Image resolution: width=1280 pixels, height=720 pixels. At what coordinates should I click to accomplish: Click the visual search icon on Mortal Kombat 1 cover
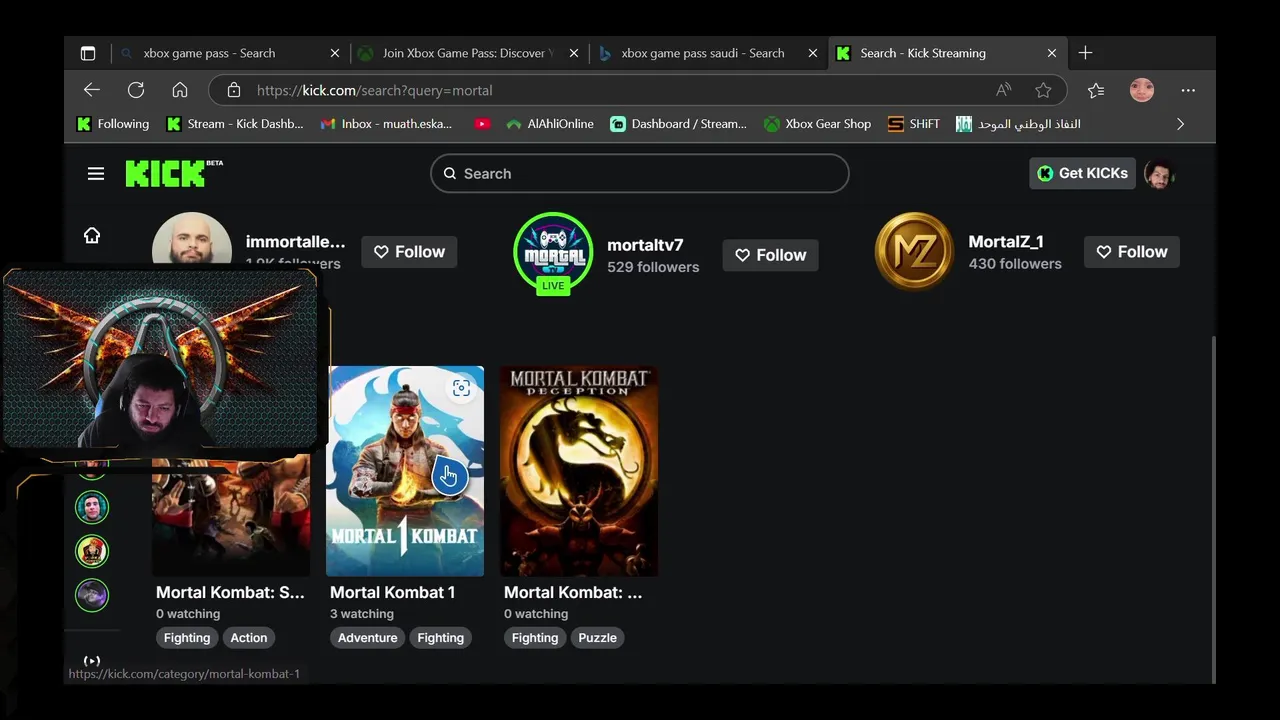461,388
